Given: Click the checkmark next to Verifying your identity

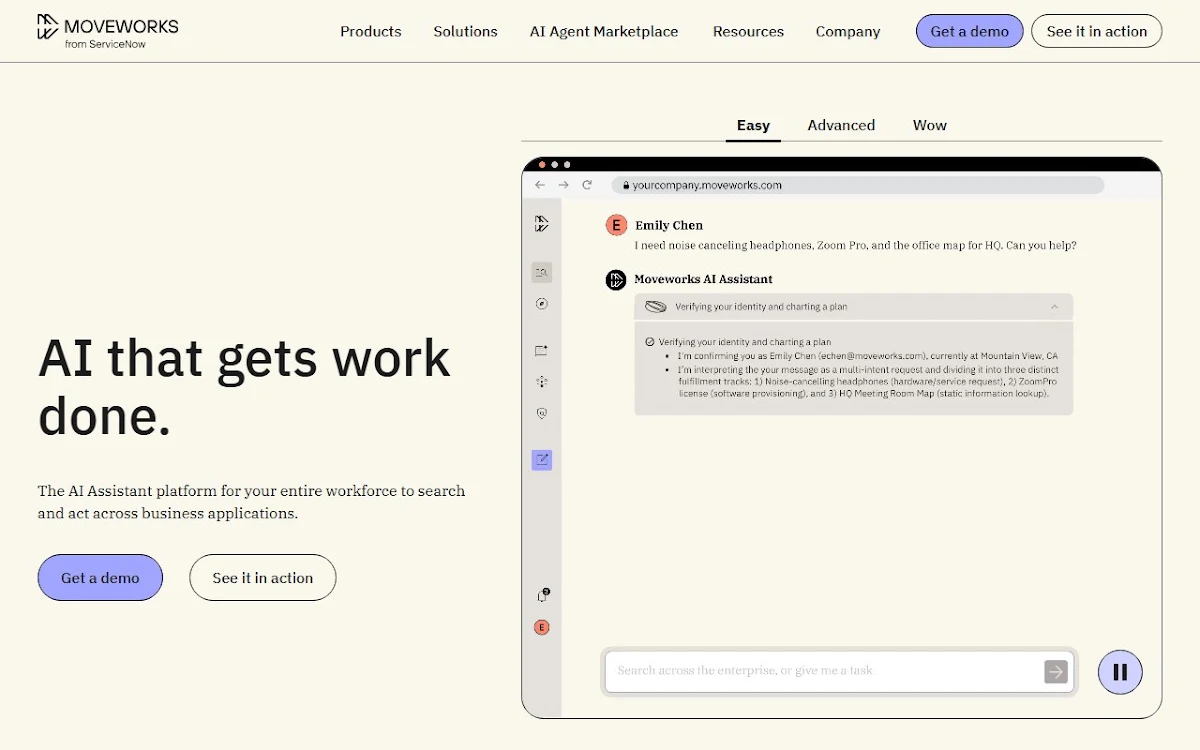Looking at the screenshot, I should (650, 342).
